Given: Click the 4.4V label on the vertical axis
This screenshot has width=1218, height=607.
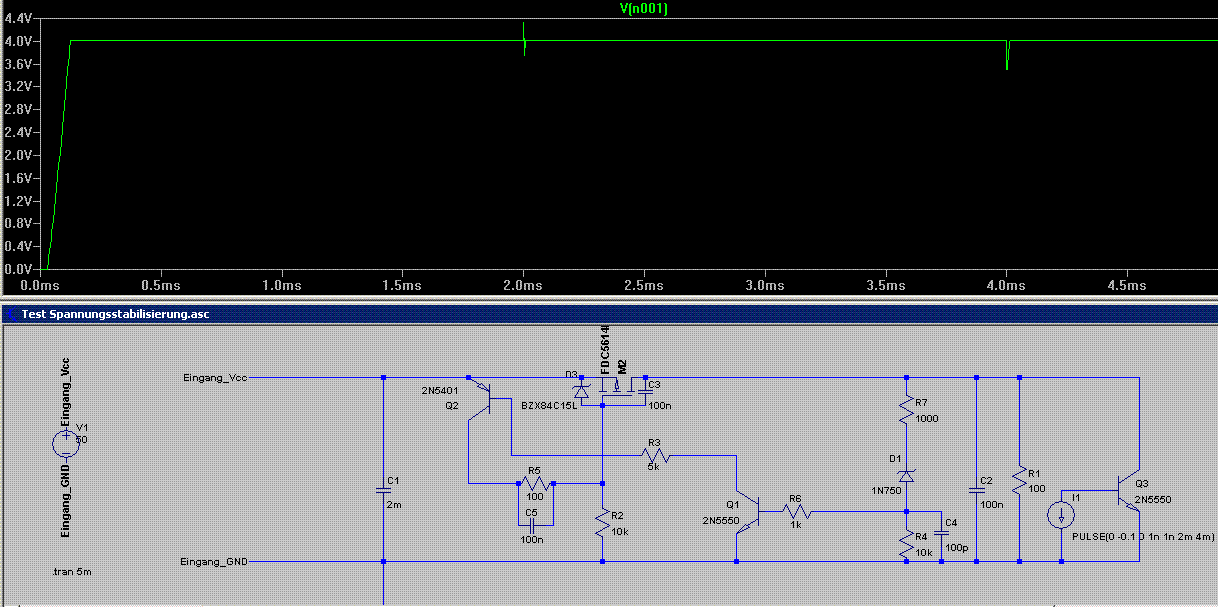Looking at the screenshot, I should (18, 18).
